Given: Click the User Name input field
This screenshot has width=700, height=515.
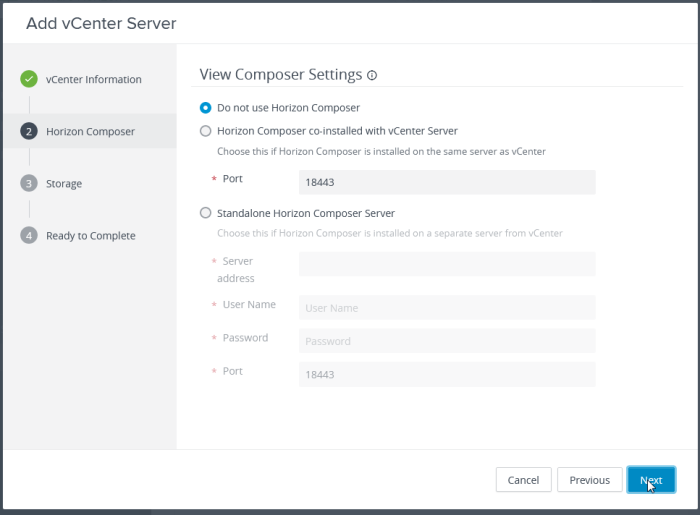Looking at the screenshot, I should (447, 307).
